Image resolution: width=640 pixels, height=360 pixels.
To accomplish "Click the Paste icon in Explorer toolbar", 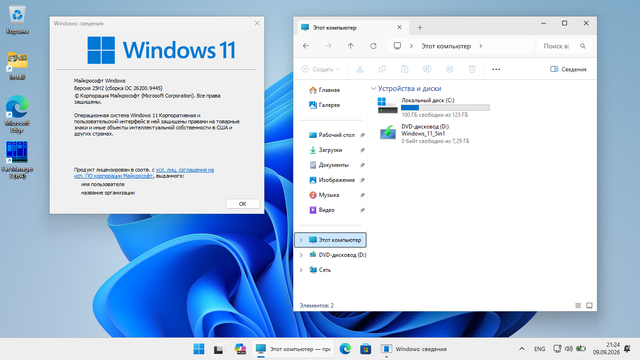I will point(404,69).
